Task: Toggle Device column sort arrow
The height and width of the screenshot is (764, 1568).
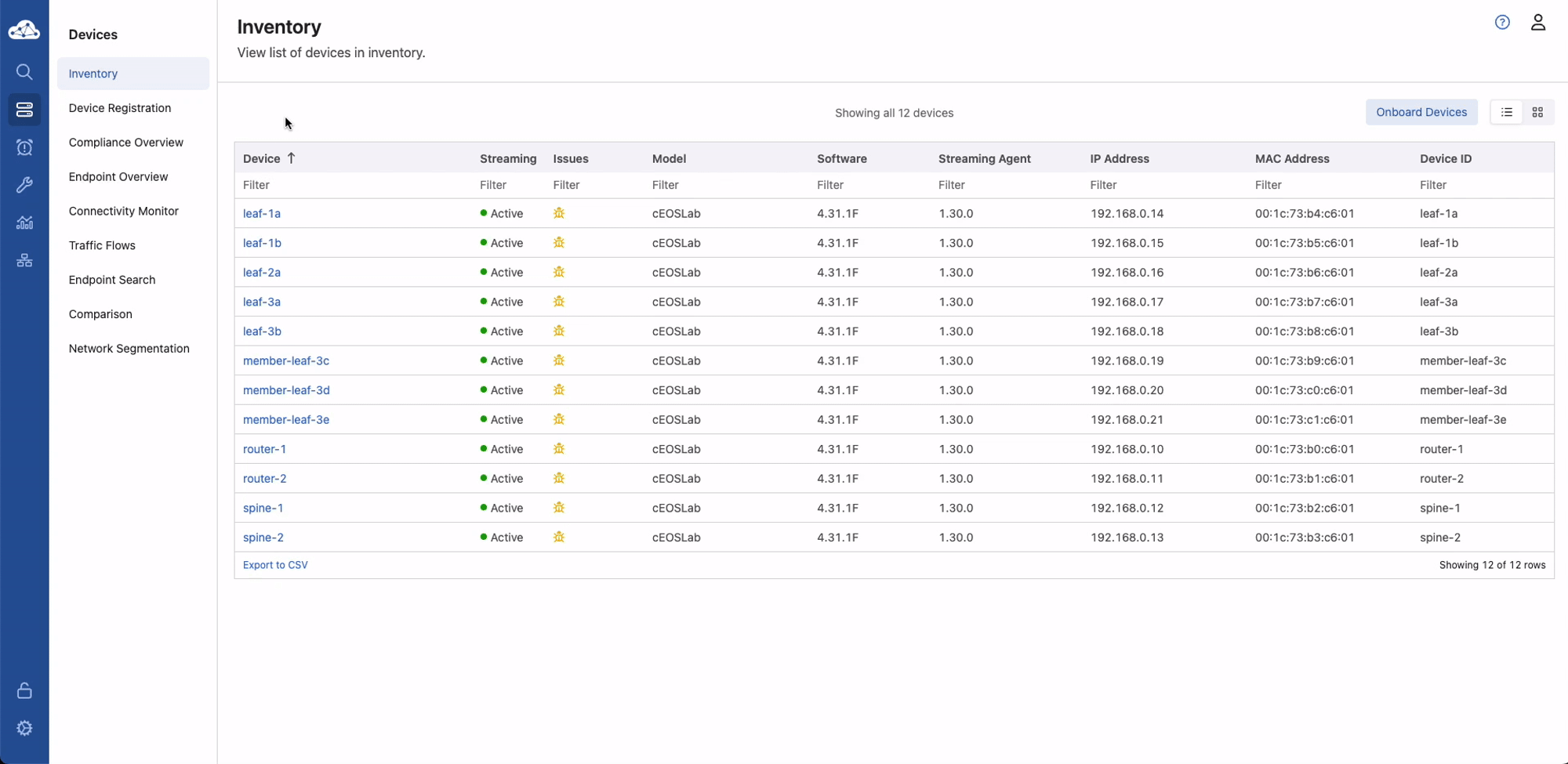Action: click(292, 158)
